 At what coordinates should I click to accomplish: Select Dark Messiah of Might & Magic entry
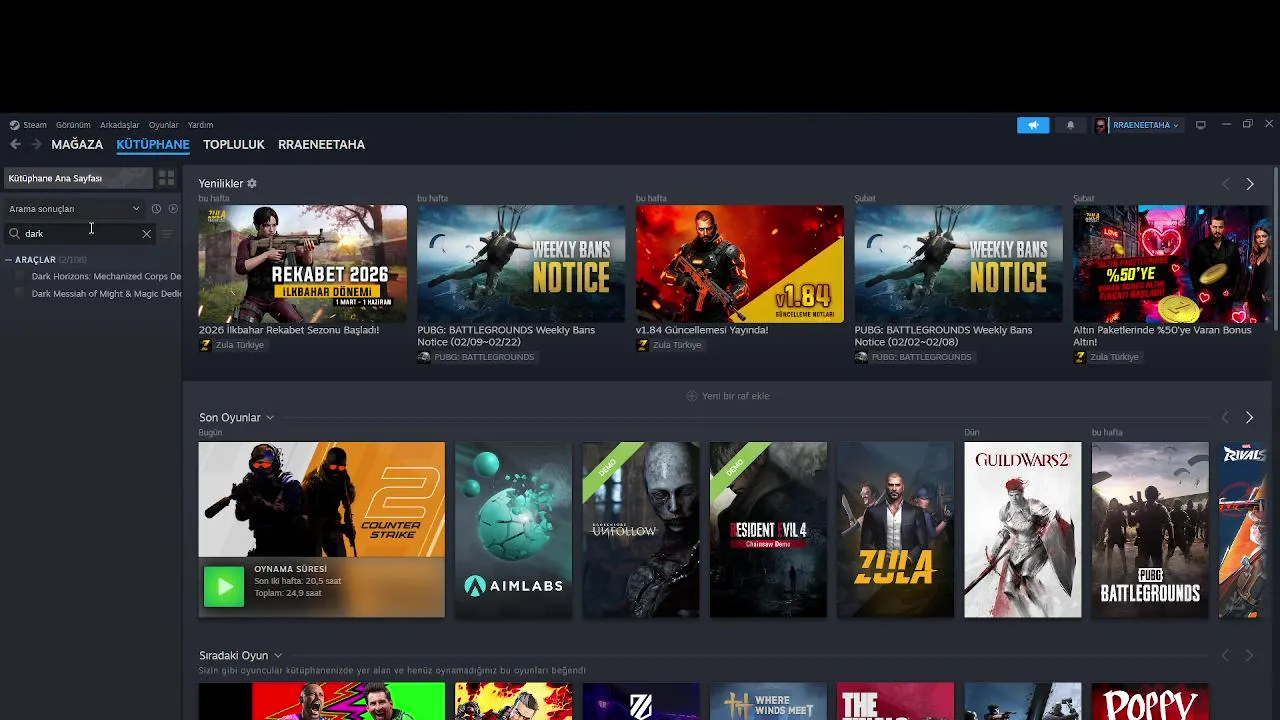coord(106,294)
